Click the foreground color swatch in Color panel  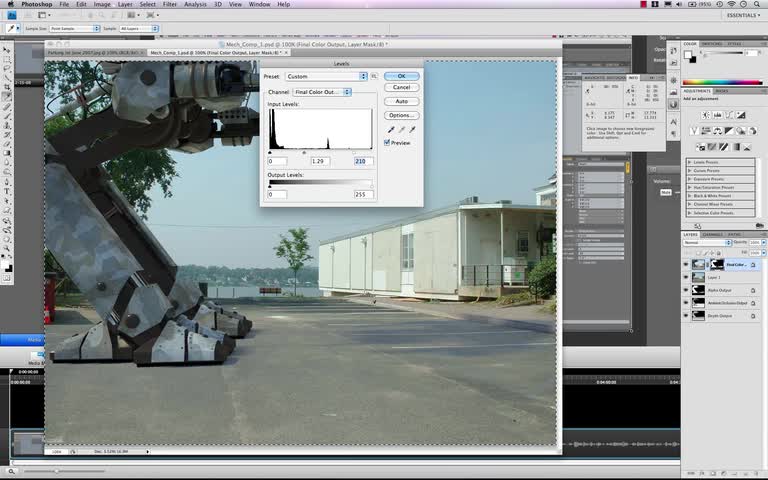tap(688, 54)
